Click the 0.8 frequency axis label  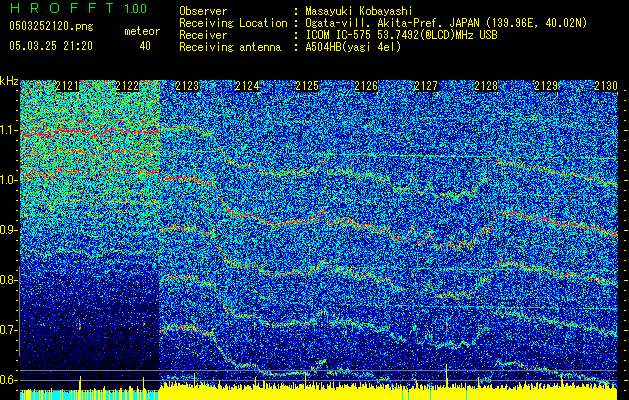coord(9,280)
